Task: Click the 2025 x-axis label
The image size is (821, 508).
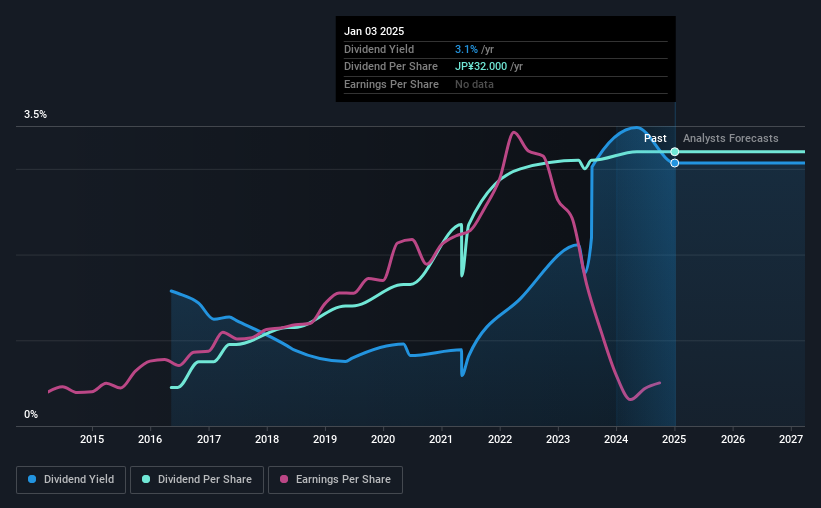Action: tap(674, 439)
